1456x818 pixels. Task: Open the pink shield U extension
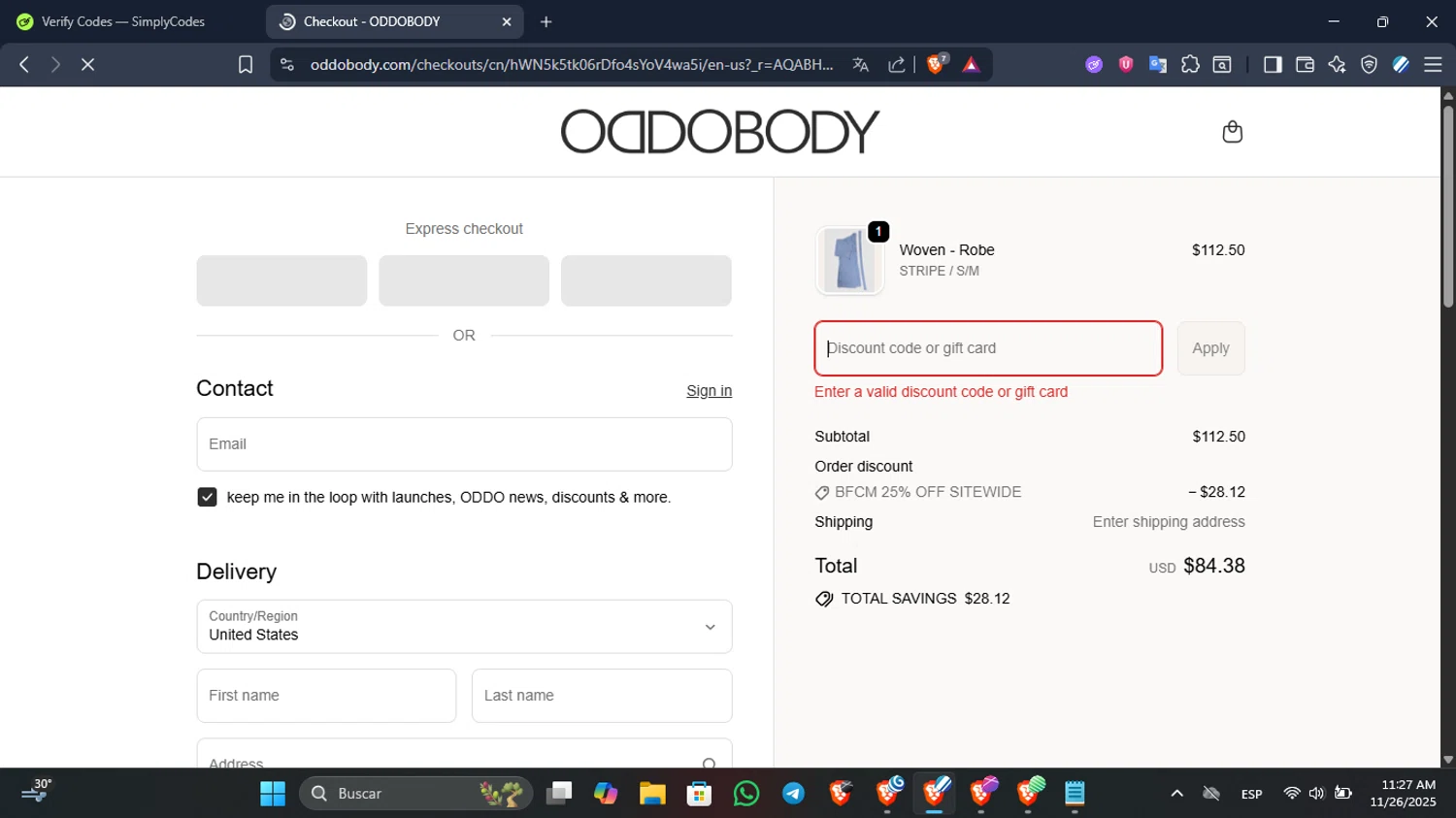pyautogui.click(x=1126, y=64)
